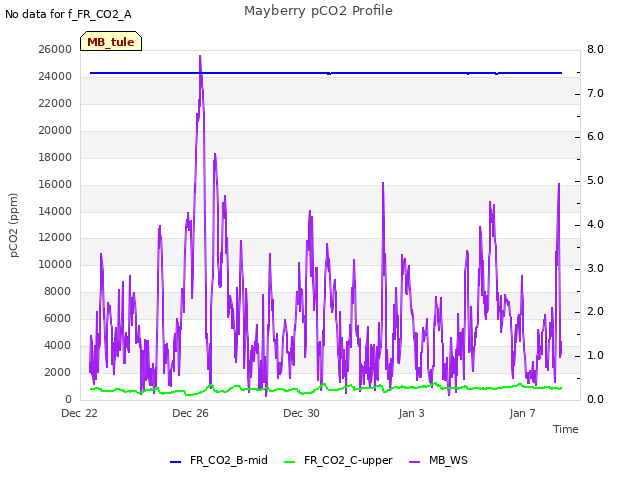Click the 3.0 right axis tick label
The width and height of the screenshot is (640, 480).
click(595, 268)
